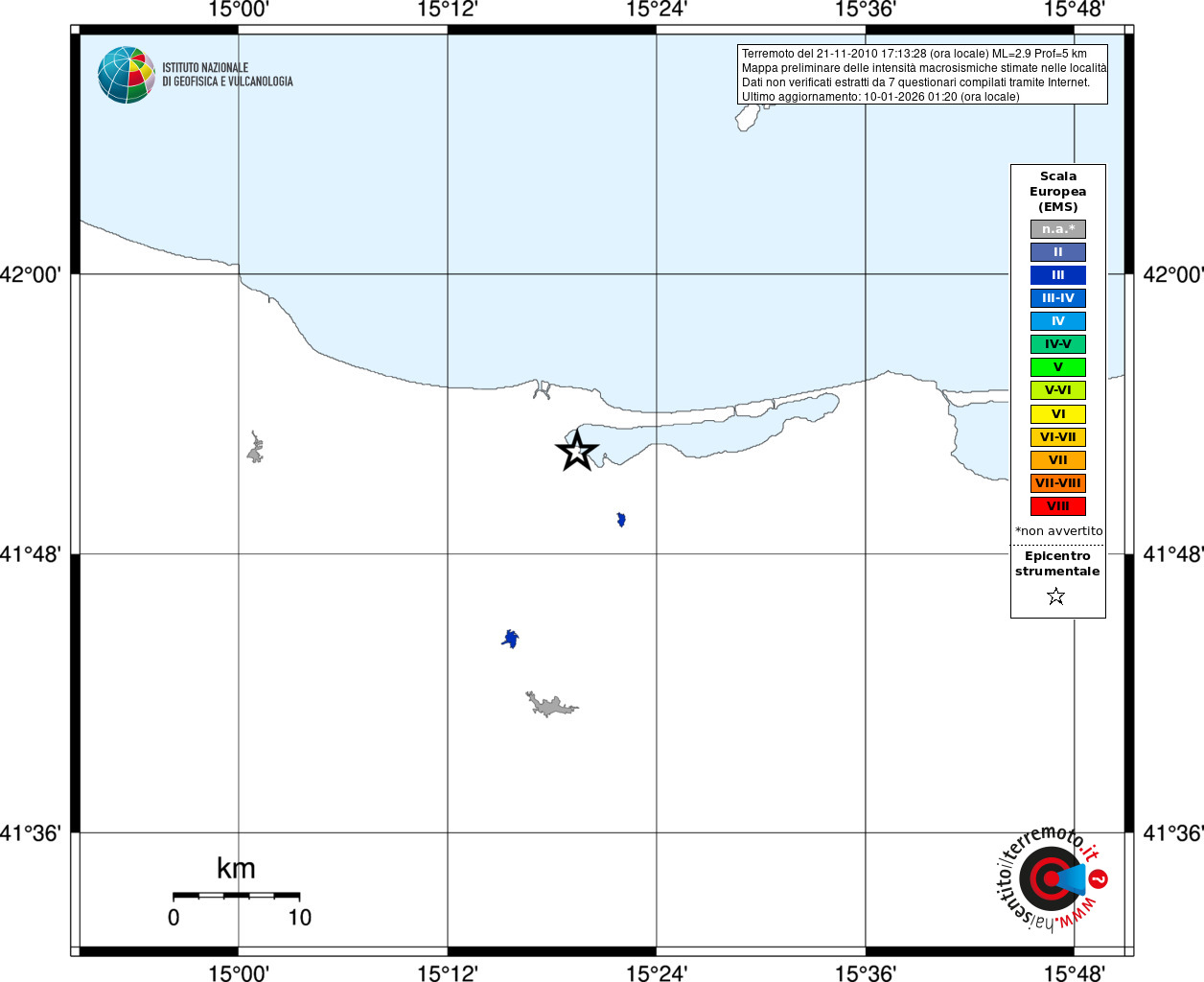Screen dimensions: 1204x982
Task: Click the bottom 15°24' longitude label
Action: [x=657, y=973]
